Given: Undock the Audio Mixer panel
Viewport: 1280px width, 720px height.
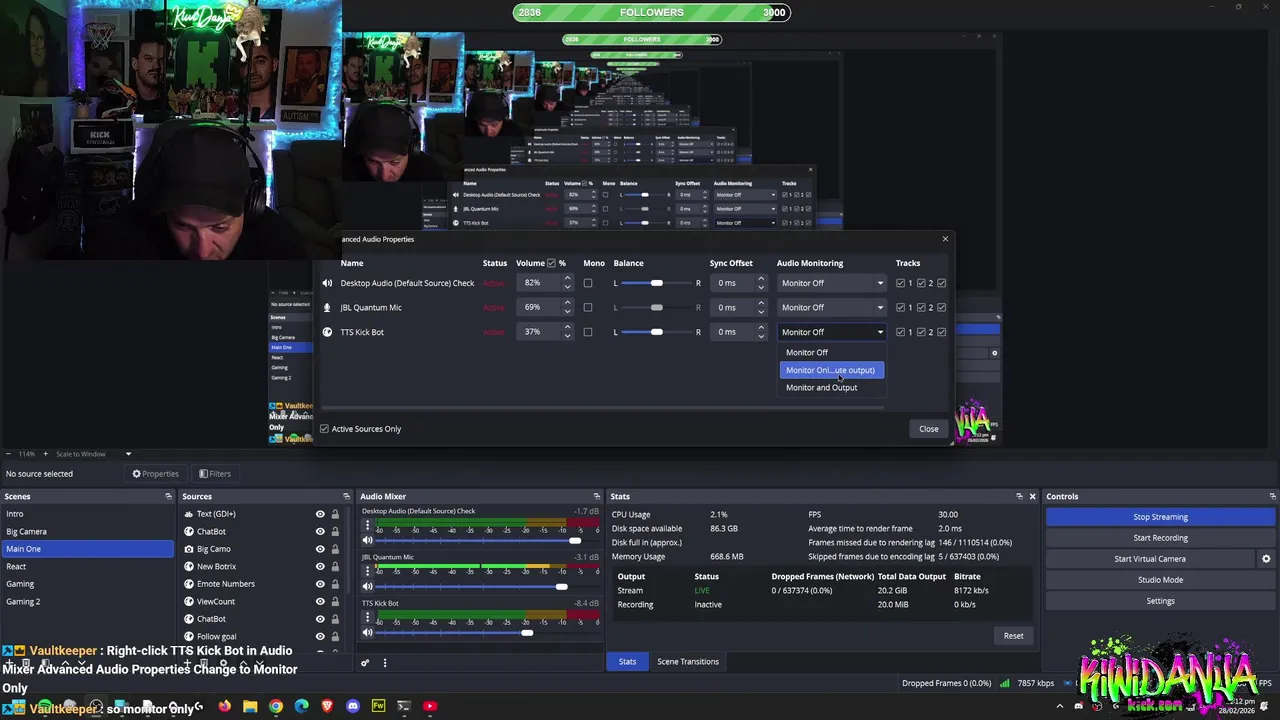Looking at the screenshot, I should [596, 496].
